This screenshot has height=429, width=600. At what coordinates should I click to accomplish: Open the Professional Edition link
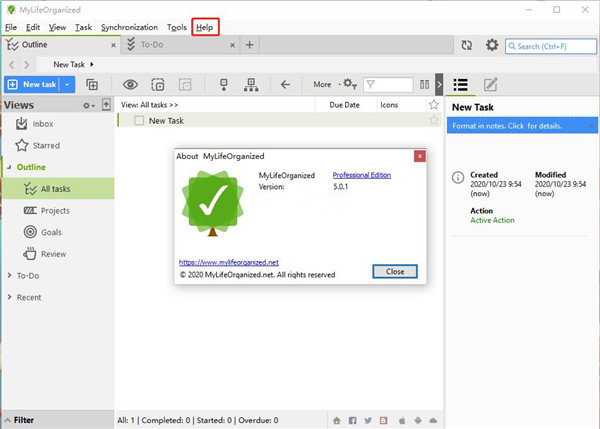click(362, 175)
